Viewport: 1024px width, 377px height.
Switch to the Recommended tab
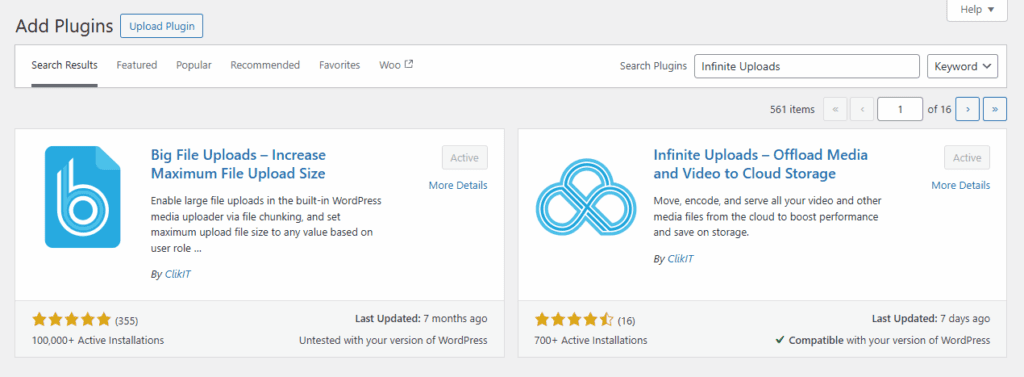tap(265, 65)
